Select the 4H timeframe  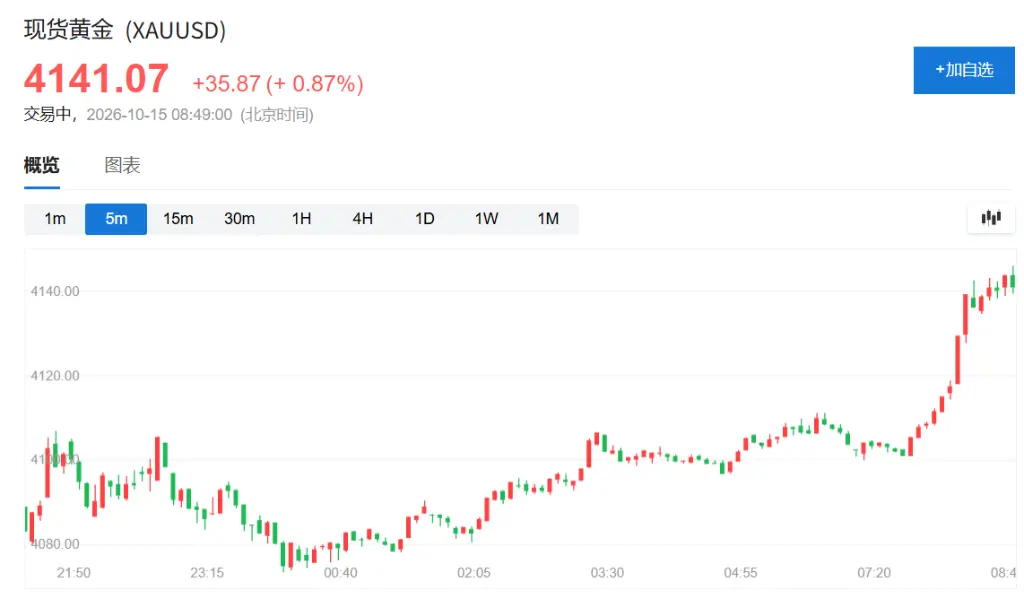point(362,219)
